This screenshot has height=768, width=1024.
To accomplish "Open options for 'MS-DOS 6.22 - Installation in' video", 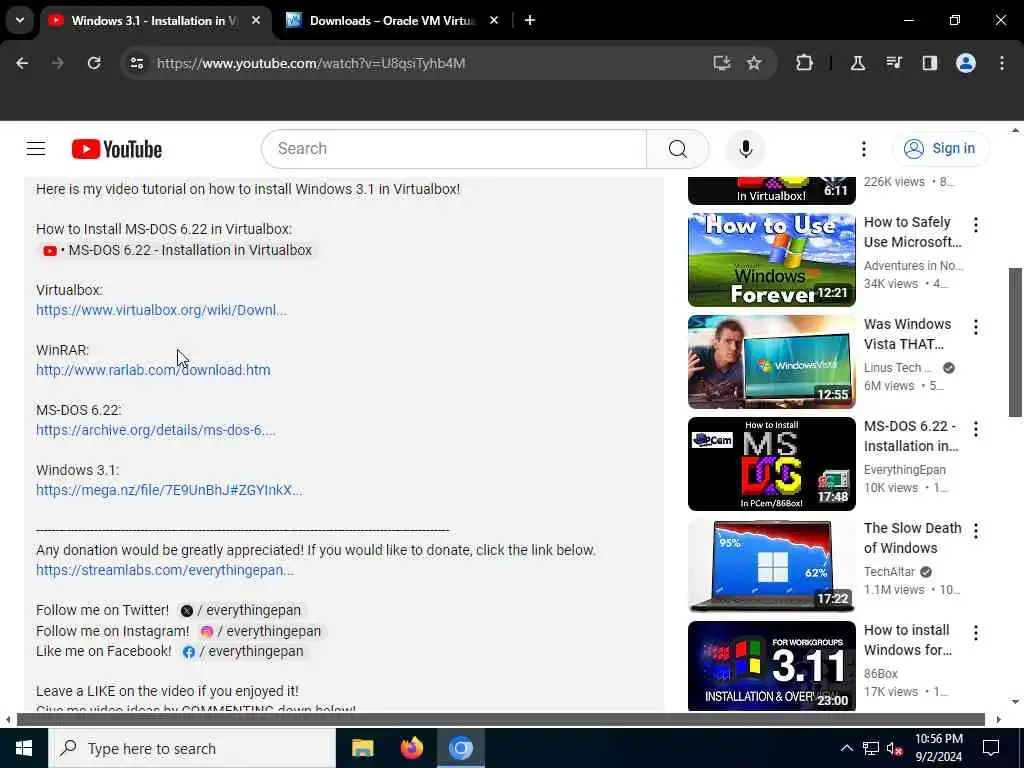I will click(x=976, y=429).
